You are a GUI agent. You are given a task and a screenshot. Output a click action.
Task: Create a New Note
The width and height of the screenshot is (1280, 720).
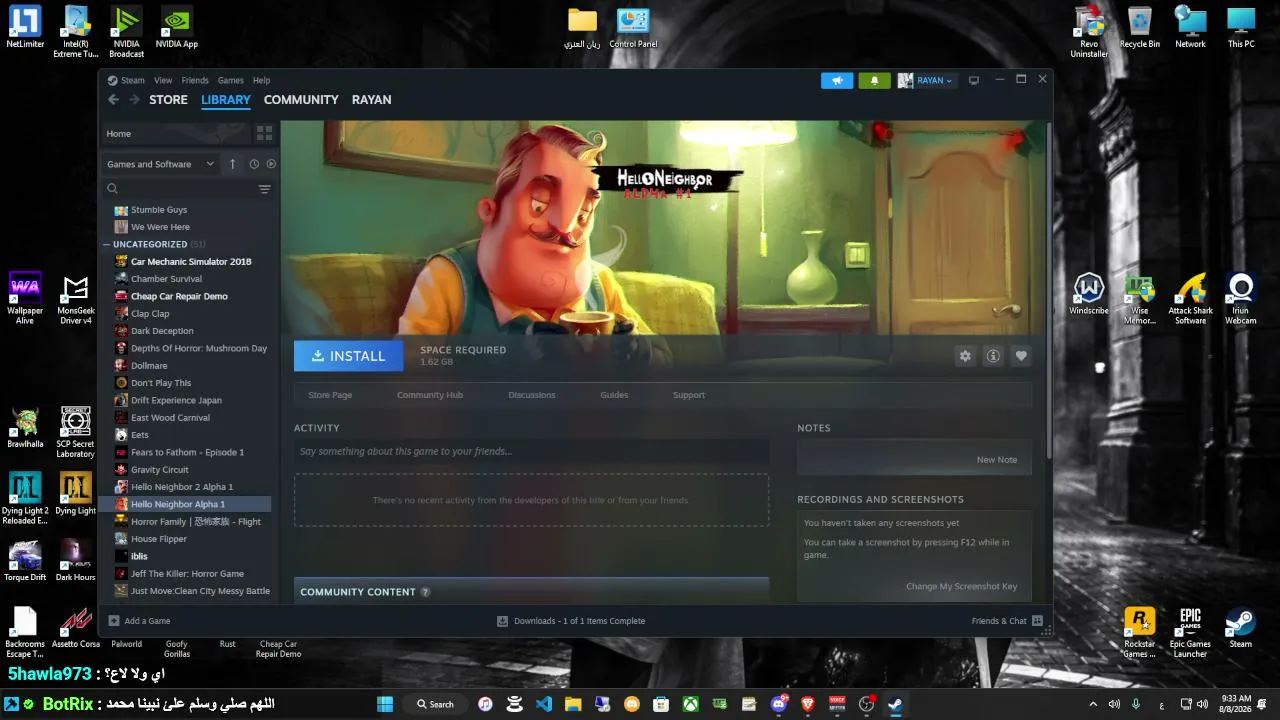pos(997,460)
